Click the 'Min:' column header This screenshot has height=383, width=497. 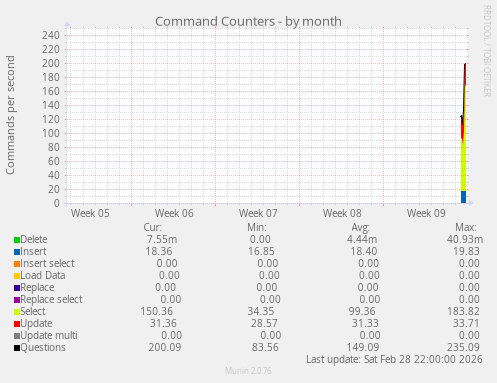tap(257, 227)
